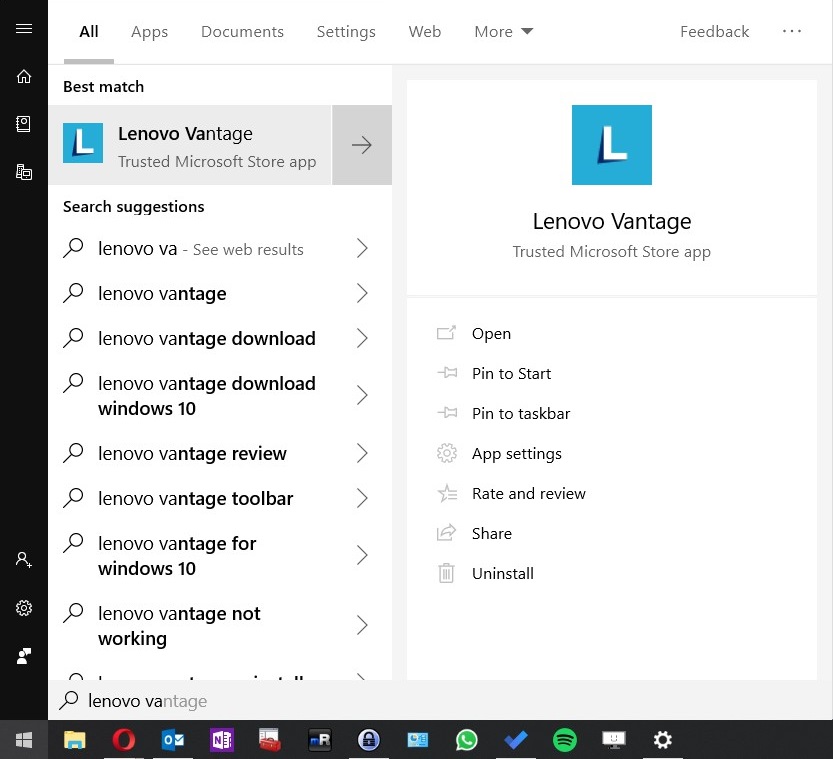The image size is (833, 759).
Task: Click the Feedback link
Action: pos(714,32)
